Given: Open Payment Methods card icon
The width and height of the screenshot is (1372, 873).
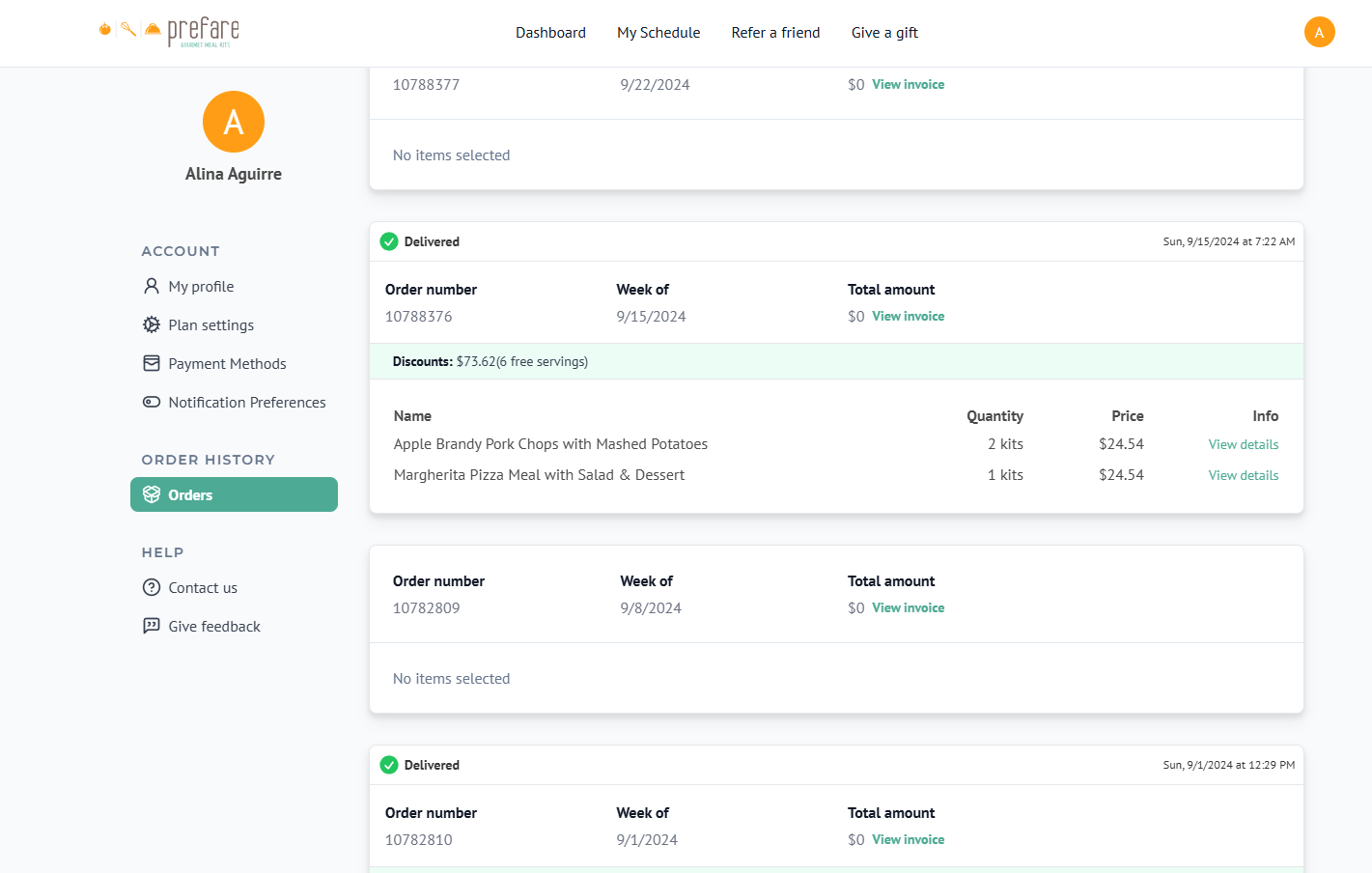Looking at the screenshot, I should (152, 363).
